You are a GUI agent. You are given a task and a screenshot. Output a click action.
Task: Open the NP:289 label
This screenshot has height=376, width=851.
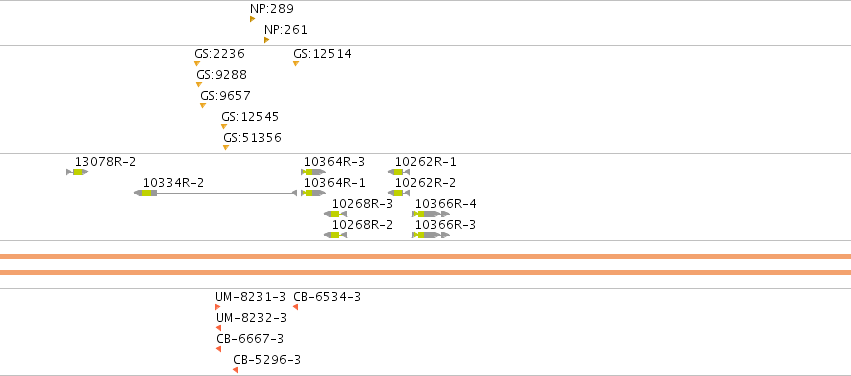[272, 9]
